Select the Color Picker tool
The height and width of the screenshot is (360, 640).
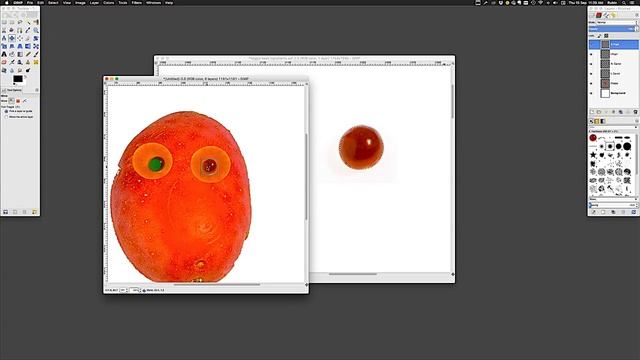[28, 30]
